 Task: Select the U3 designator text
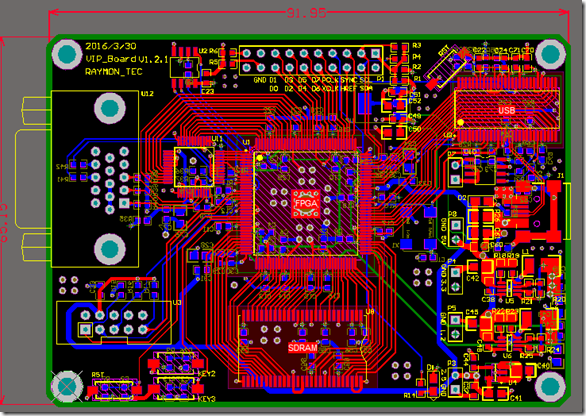point(177,302)
